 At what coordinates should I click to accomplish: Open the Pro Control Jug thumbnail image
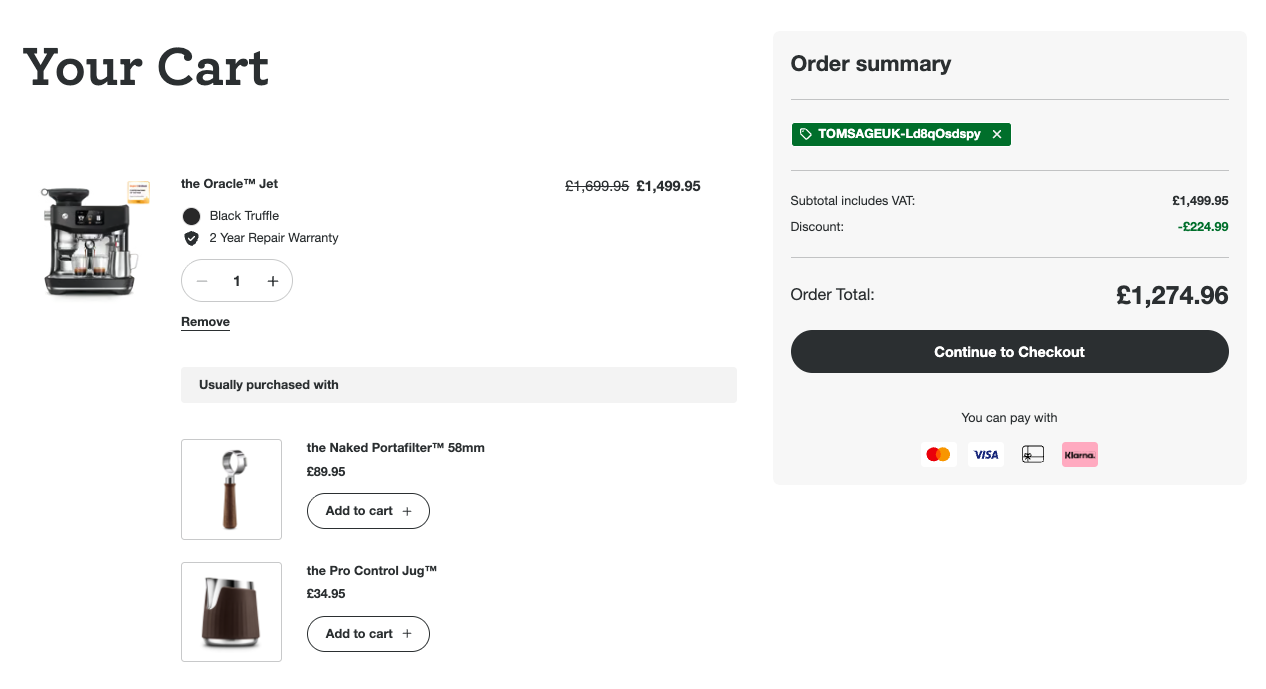coord(231,612)
